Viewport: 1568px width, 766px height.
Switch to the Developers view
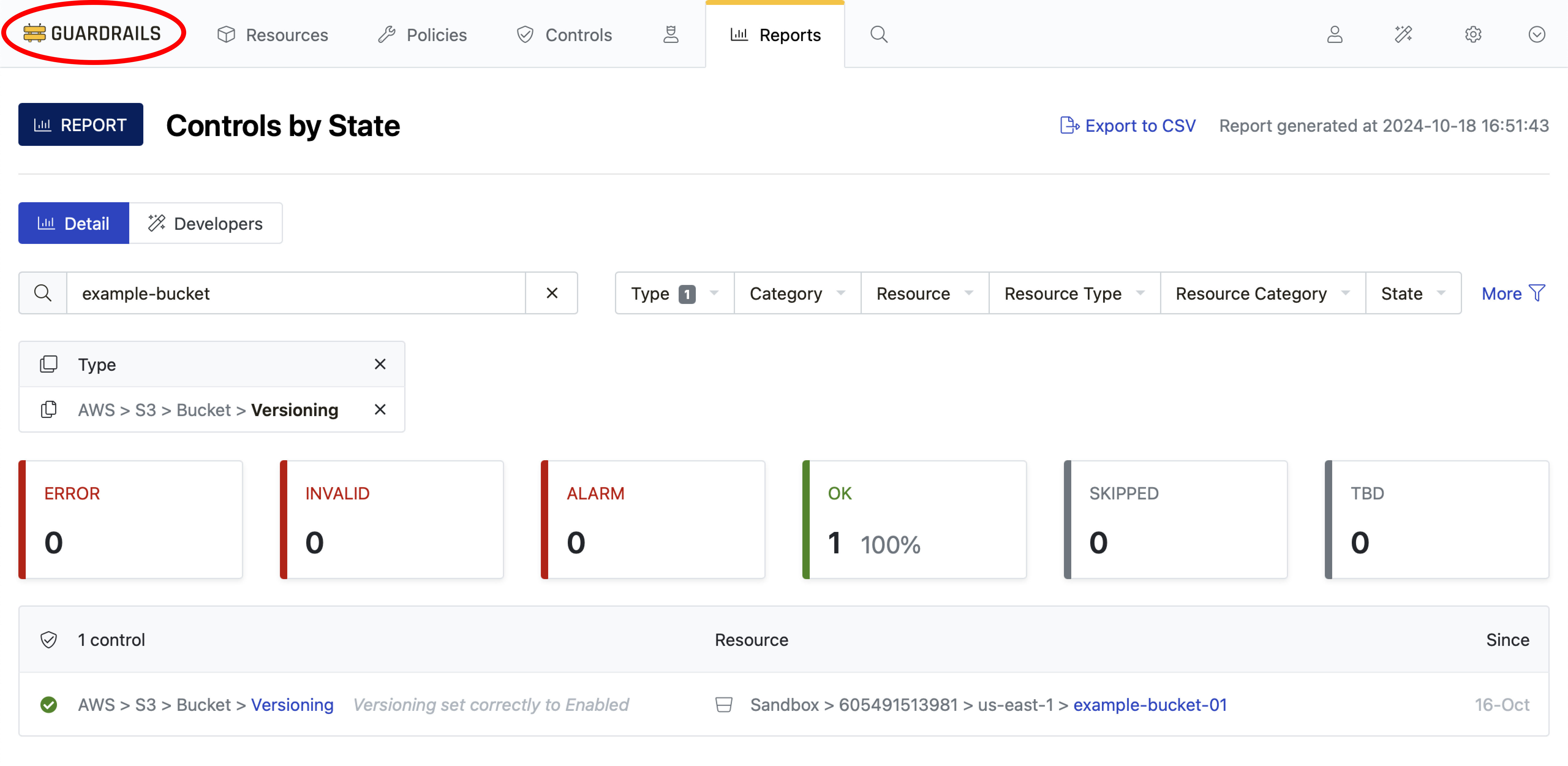206,223
